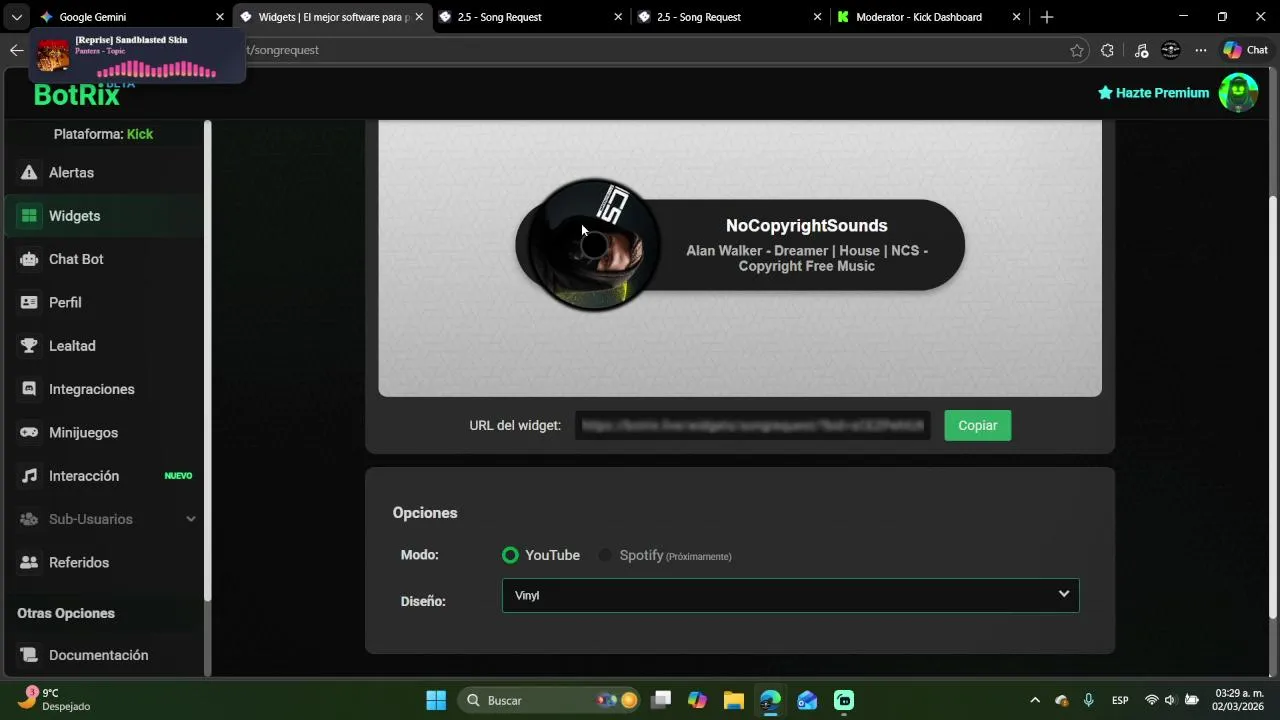
Task: Close the Google Gemini tab
Action: 219,17
